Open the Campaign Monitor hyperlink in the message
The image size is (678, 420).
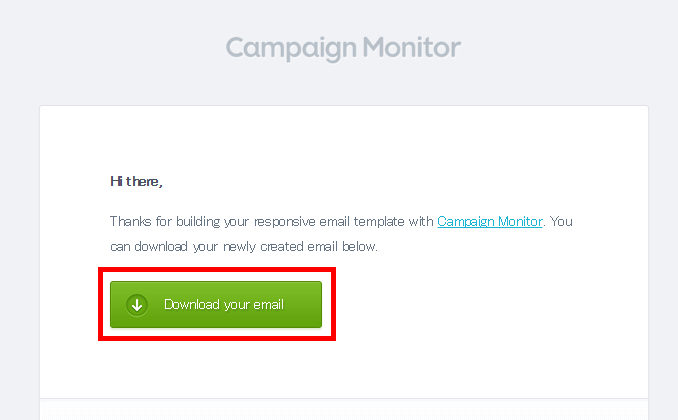[x=489, y=221]
